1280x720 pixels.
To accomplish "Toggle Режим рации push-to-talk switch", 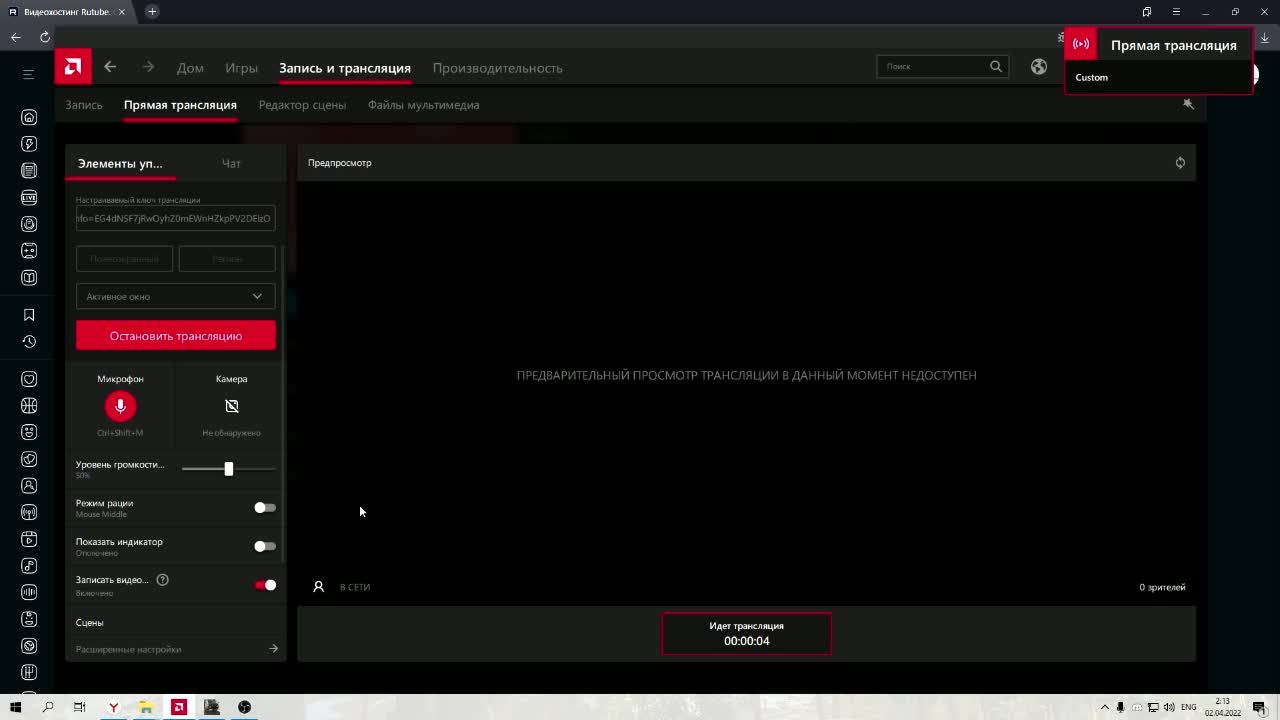I will point(264,508).
